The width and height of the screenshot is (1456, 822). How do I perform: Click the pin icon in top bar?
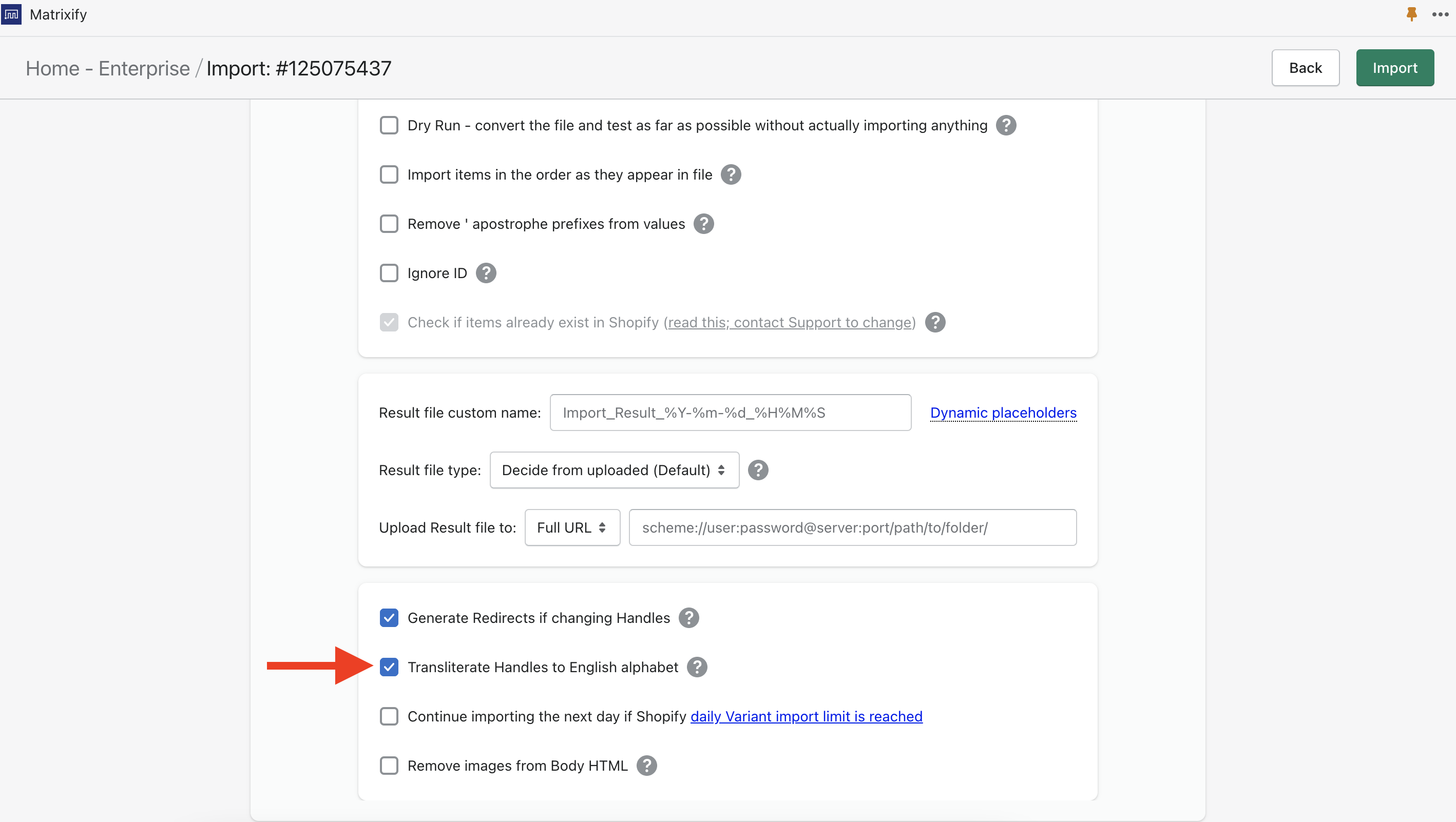point(1411,14)
